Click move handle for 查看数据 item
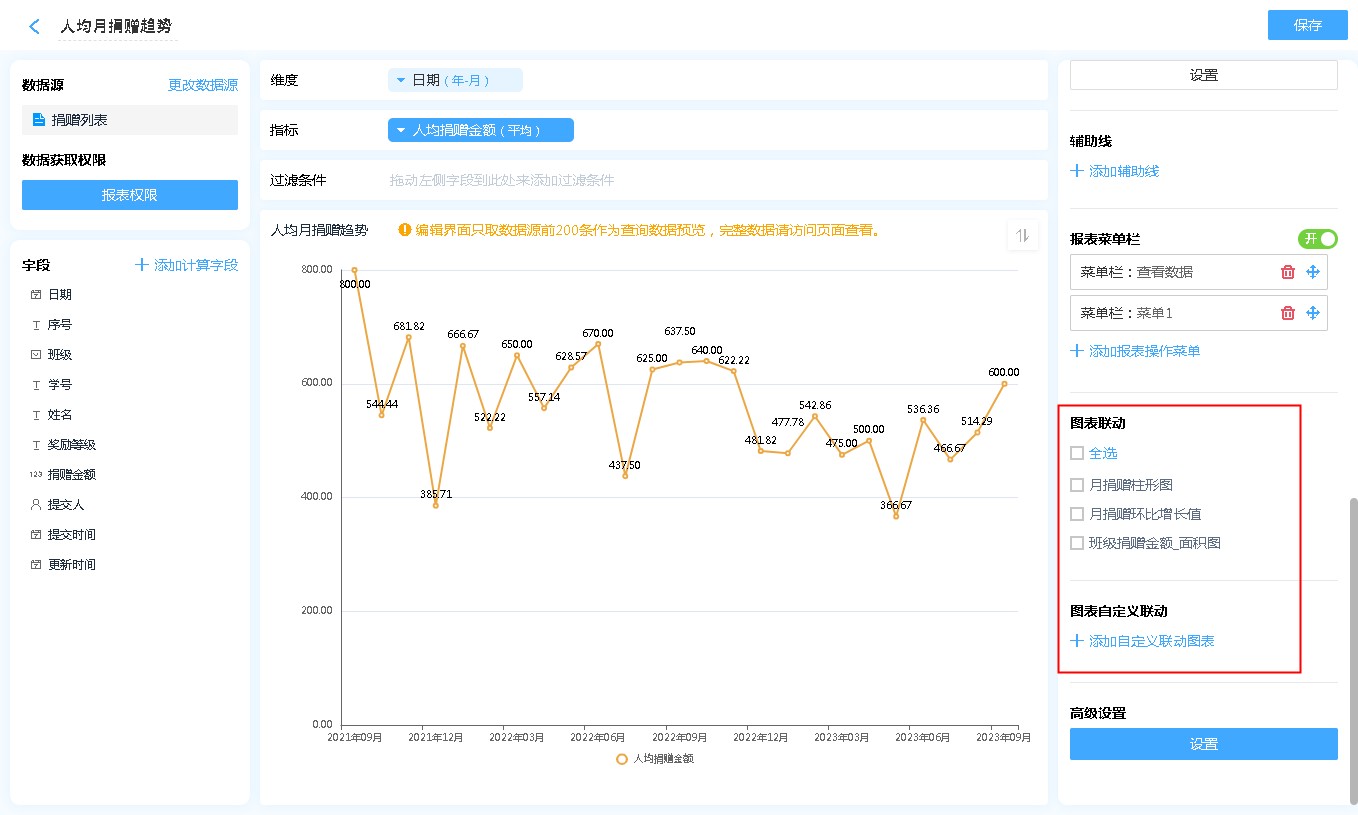This screenshot has width=1358, height=815. (x=1313, y=272)
